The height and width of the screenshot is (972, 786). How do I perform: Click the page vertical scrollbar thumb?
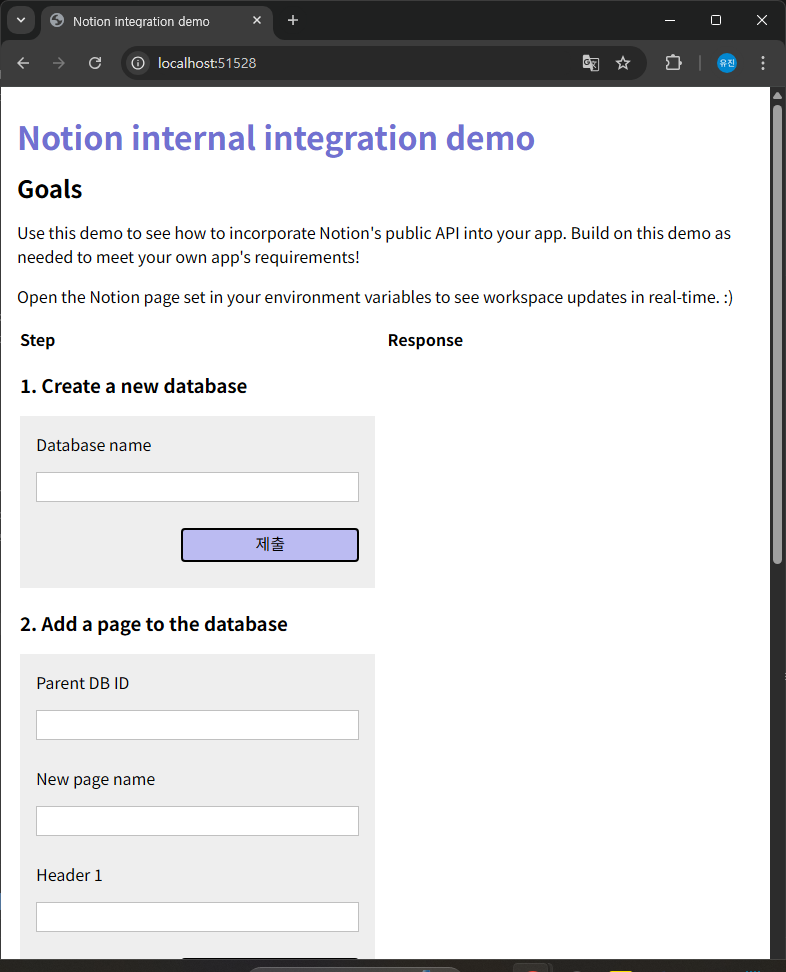click(777, 335)
